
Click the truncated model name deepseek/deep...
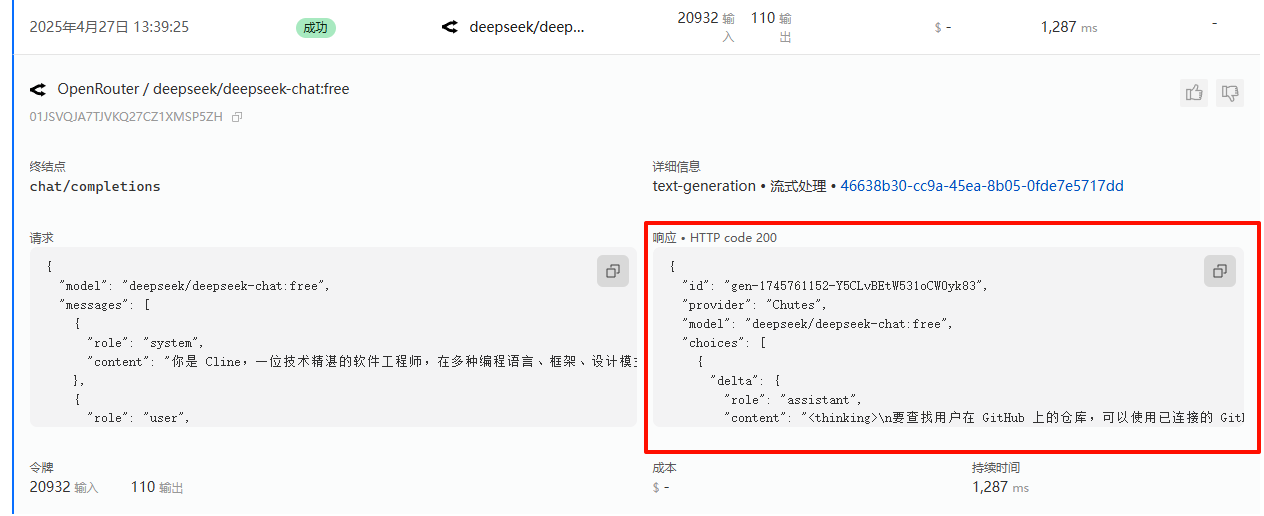pos(527,27)
